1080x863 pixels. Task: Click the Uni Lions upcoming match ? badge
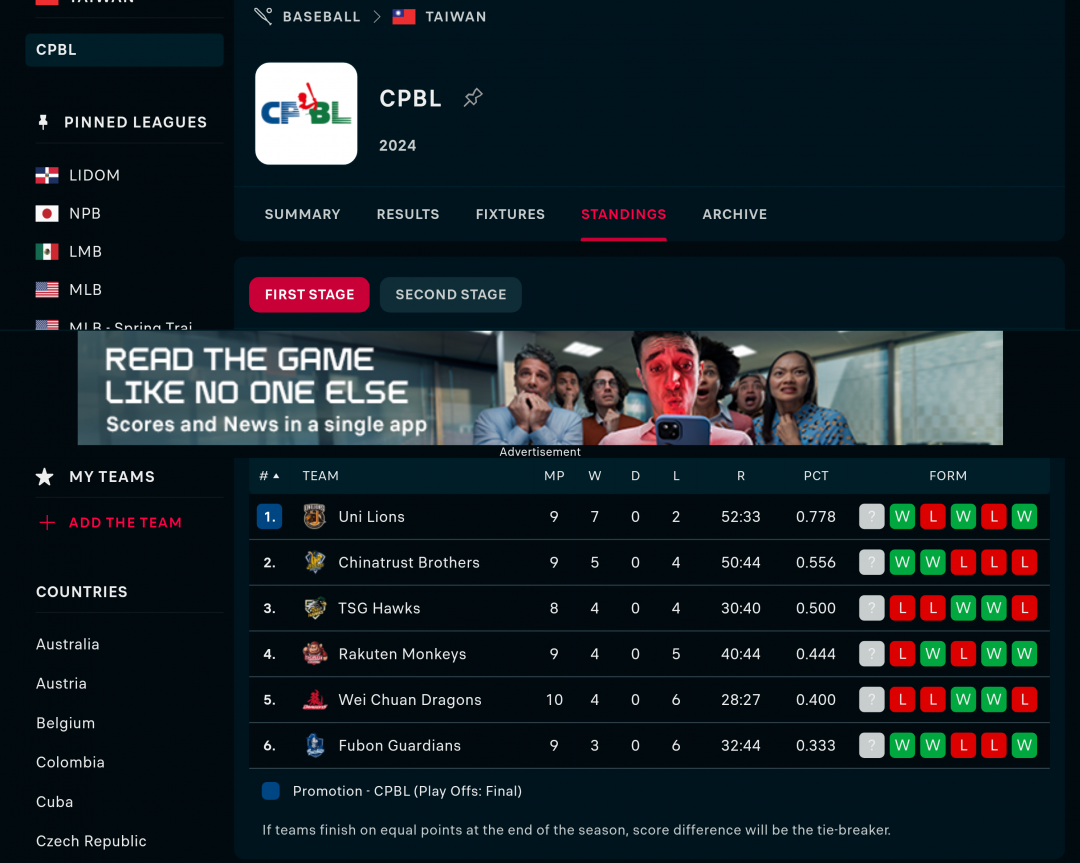[871, 517]
